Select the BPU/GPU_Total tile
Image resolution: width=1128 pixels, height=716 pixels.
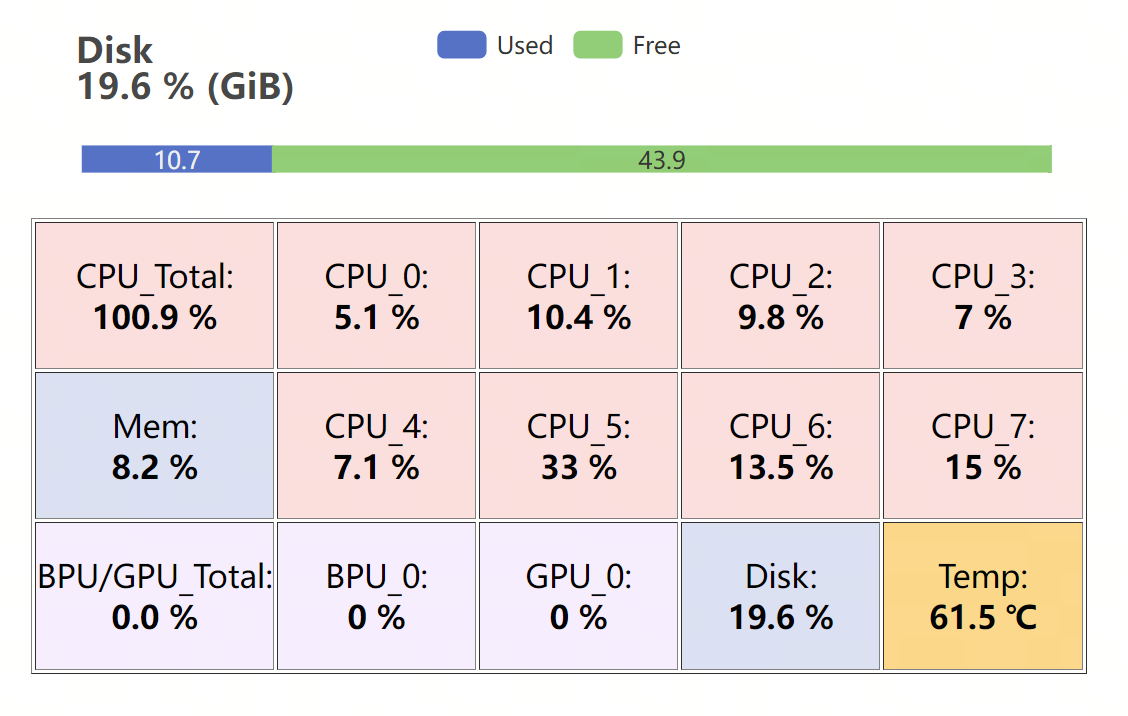[x=153, y=595]
